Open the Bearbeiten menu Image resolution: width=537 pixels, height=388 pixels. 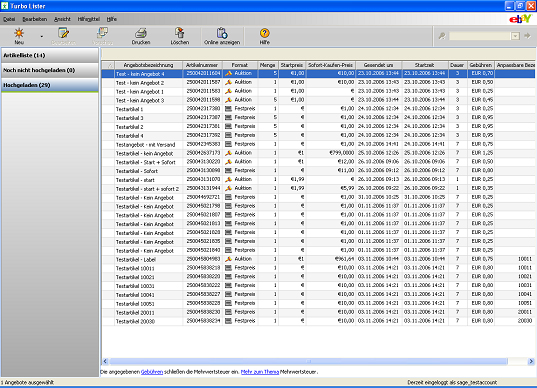click(35, 19)
